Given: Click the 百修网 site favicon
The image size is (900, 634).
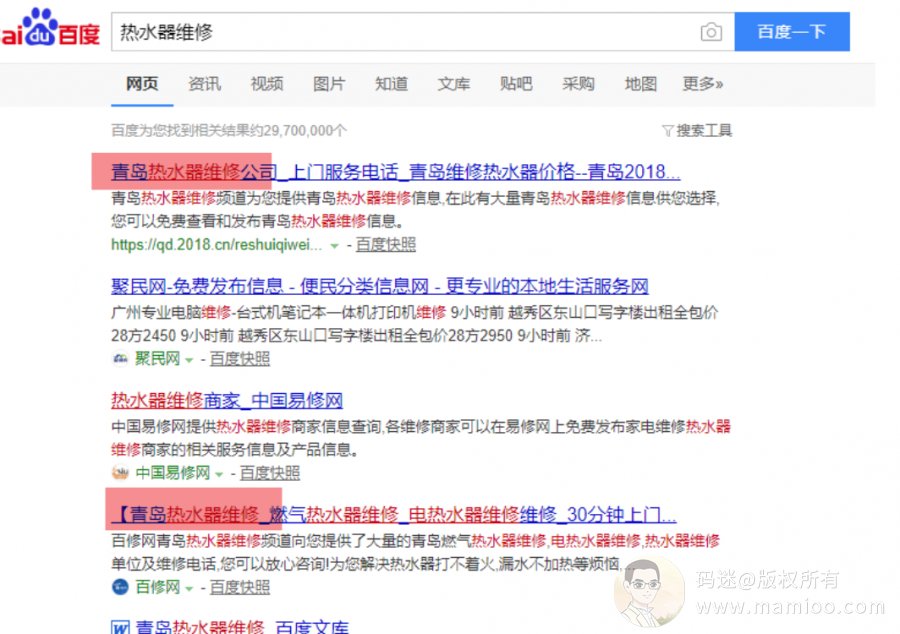Looking at the screenshot, I should point(120,587).
